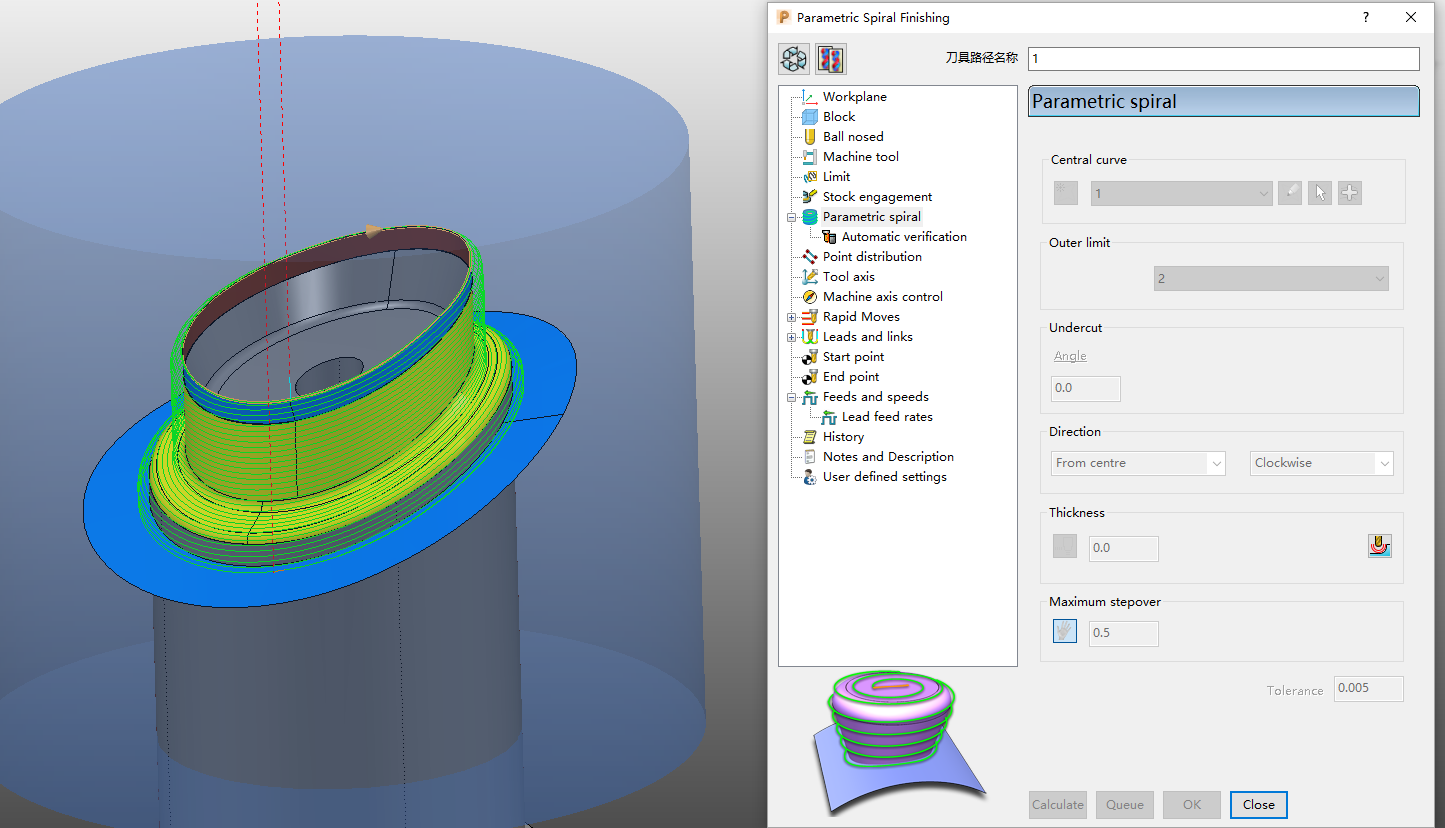Select the Ball nosed tool page
Image resolution: width=1445 pixels, height=828 pixels.
coord(853,136)
